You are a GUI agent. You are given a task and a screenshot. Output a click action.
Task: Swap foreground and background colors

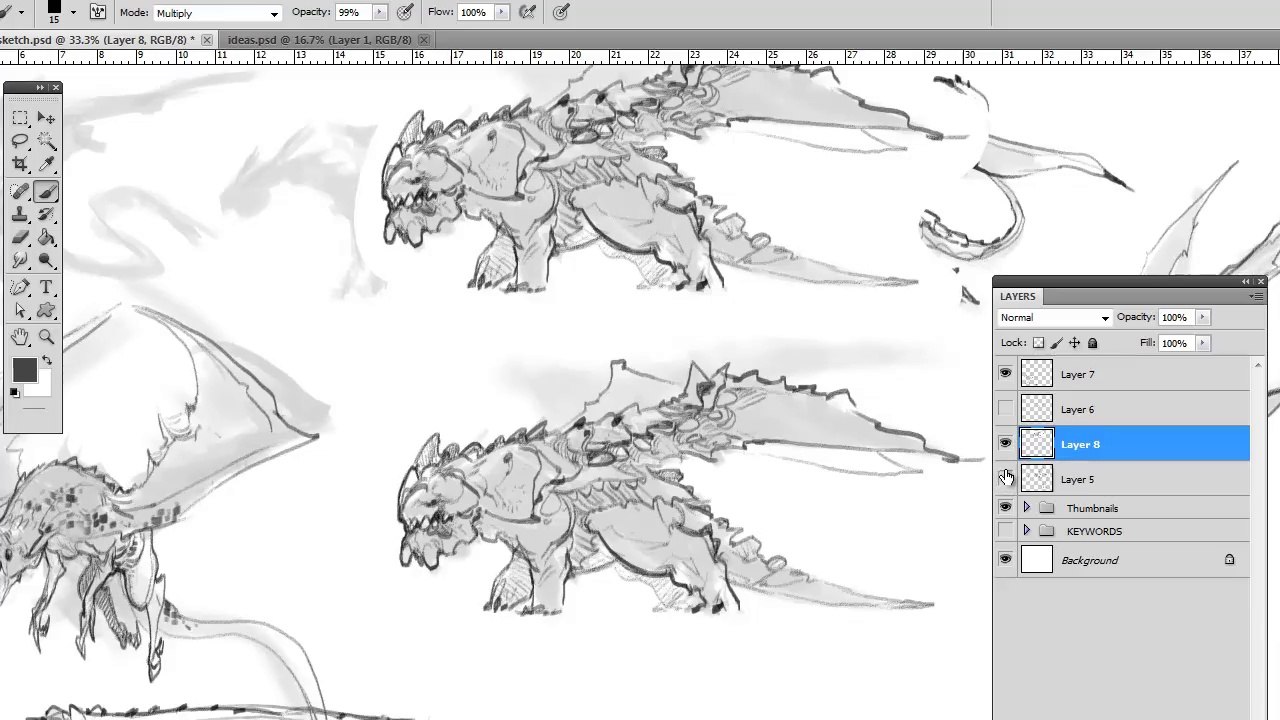tap(46, 361)
